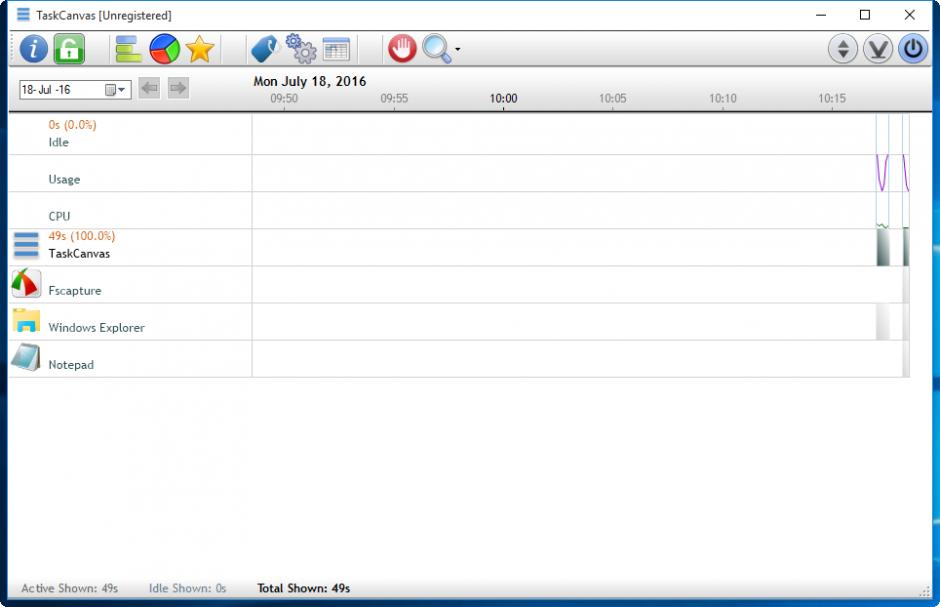This screenshot has height=607, width=940.
Task: Click the Mon July 18, 2016 heading
Action: click(x=309, y=81)
